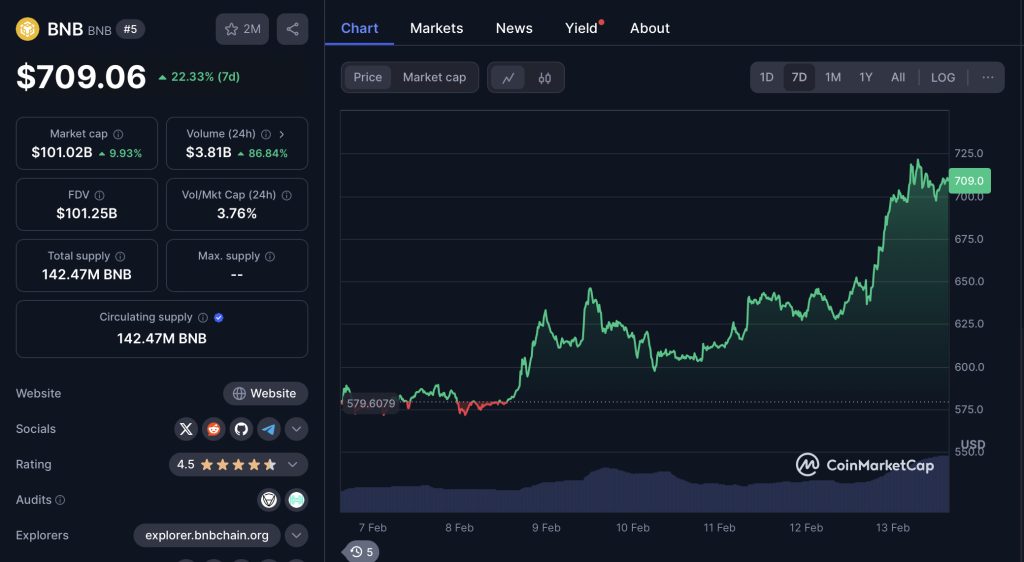Open explorer.bnbchain.org link
Viewport: 1024px width, 562px height.
pyautogui.click(x=207, y=535)
